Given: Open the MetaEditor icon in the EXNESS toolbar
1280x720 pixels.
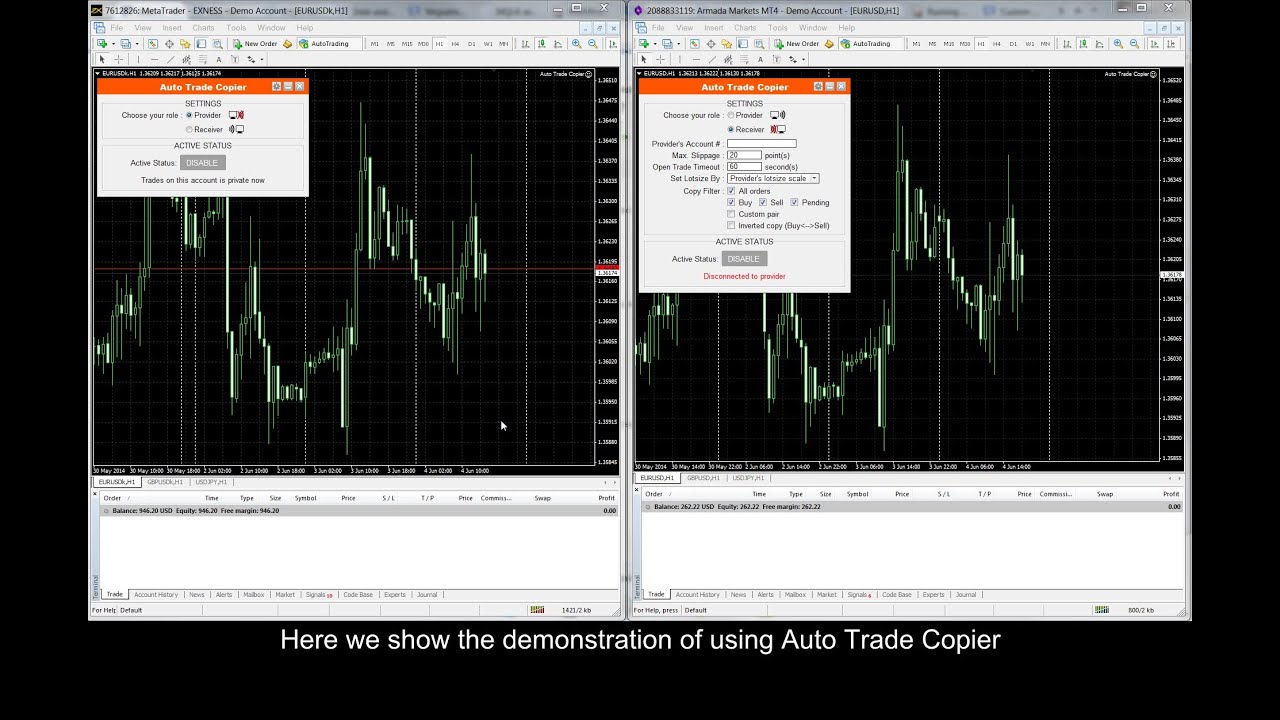Looking at the screenshot, I should pos(287,44).
